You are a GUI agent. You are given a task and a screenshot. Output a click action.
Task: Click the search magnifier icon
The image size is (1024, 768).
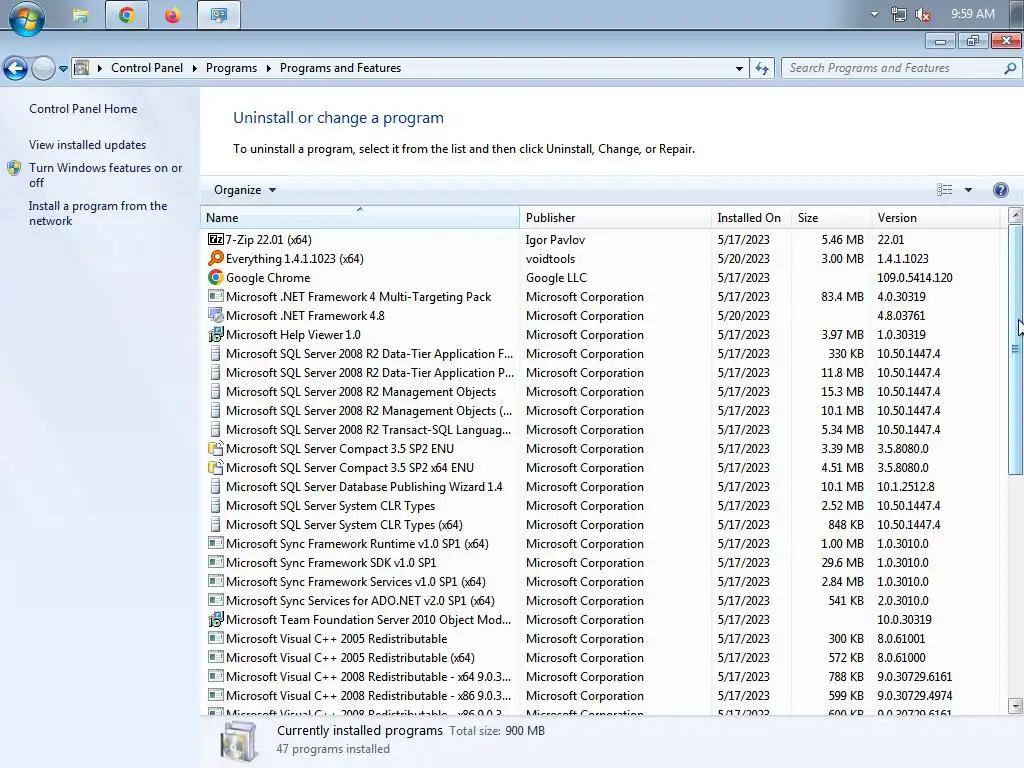click(1010, 68)
